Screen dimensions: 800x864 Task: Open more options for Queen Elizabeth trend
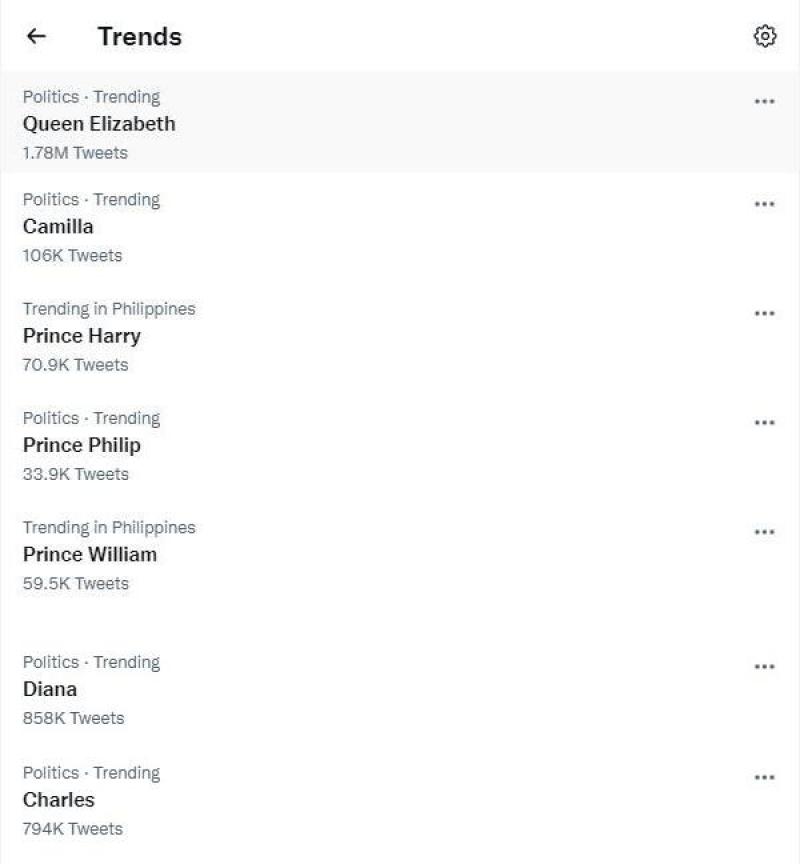point(765,101)
